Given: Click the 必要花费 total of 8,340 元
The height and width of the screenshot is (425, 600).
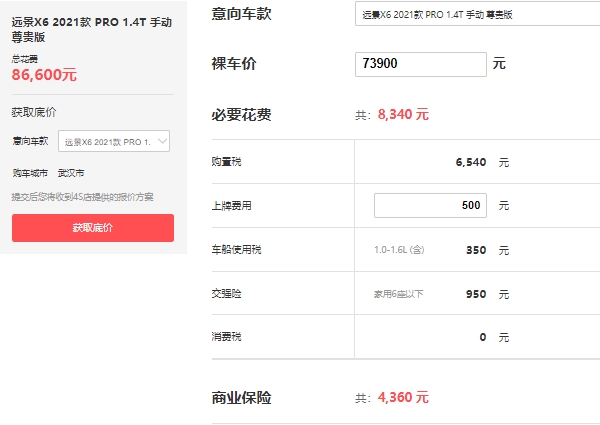Looking at the screenshot, I should pos(403,115).
